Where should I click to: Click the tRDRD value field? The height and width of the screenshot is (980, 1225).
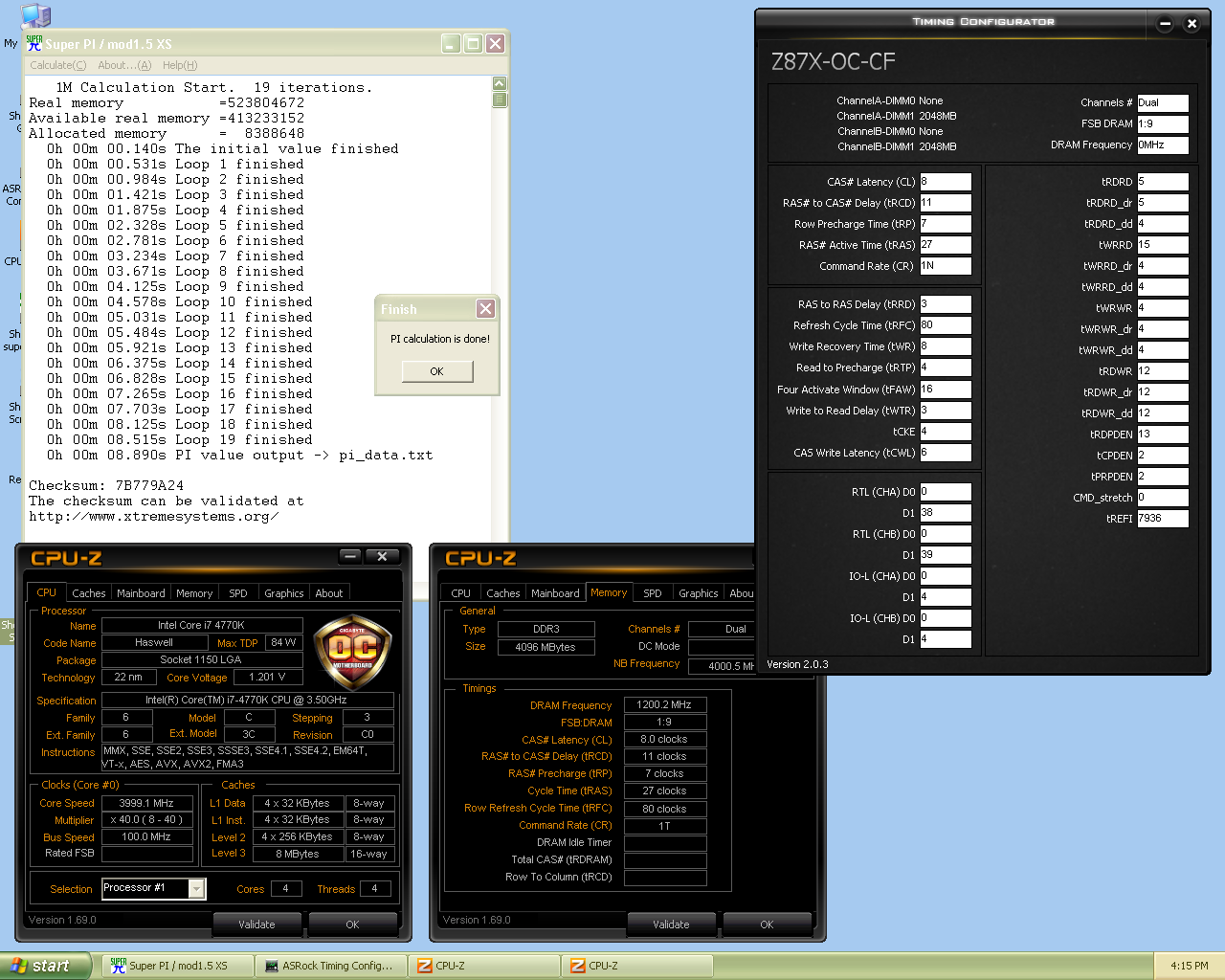[1163, 182]
